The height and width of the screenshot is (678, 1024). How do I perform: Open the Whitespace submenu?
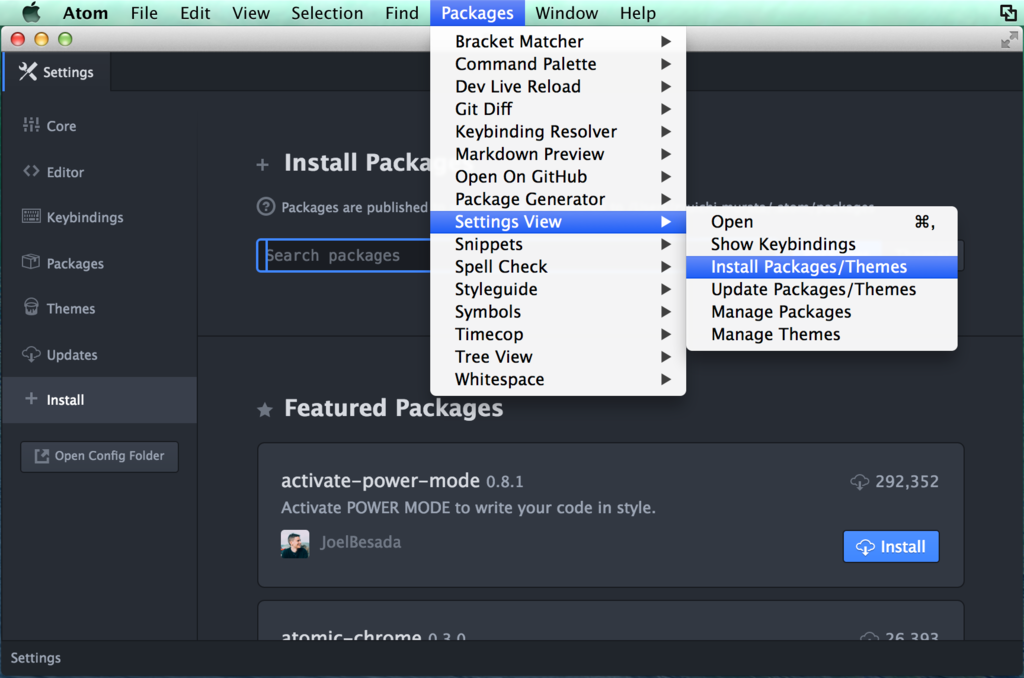coord(558,379)
